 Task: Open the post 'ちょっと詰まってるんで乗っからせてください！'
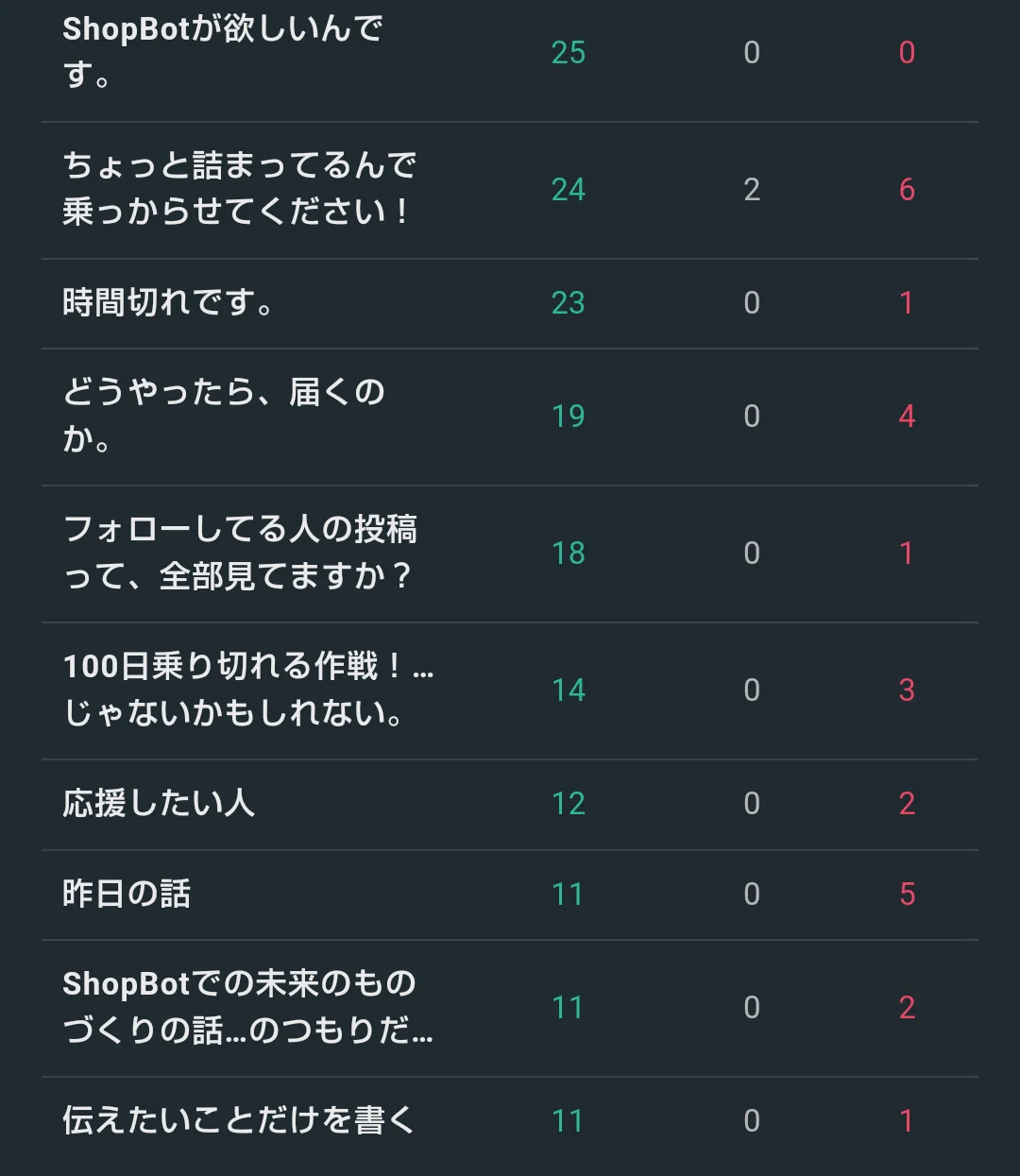pyautogui.click(x=240, y=189)
